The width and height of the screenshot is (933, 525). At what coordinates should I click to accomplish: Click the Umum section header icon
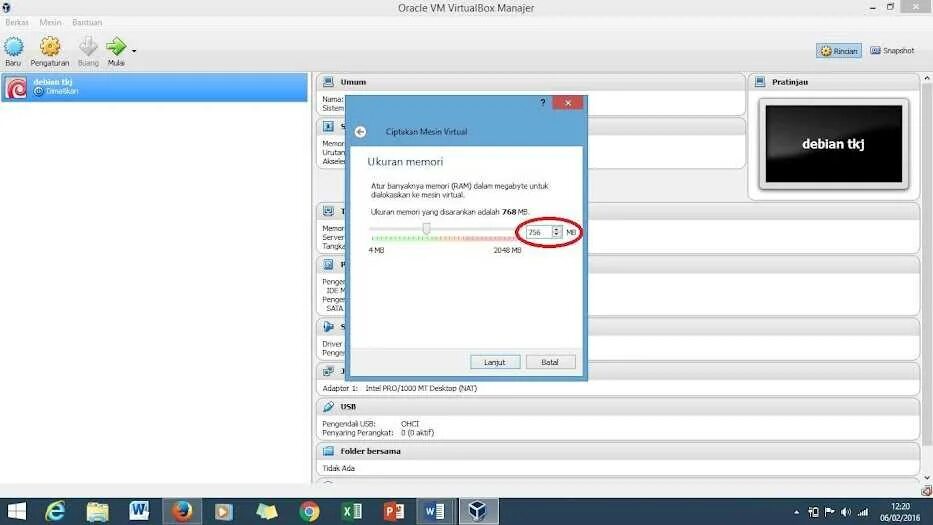coord(328,82)
